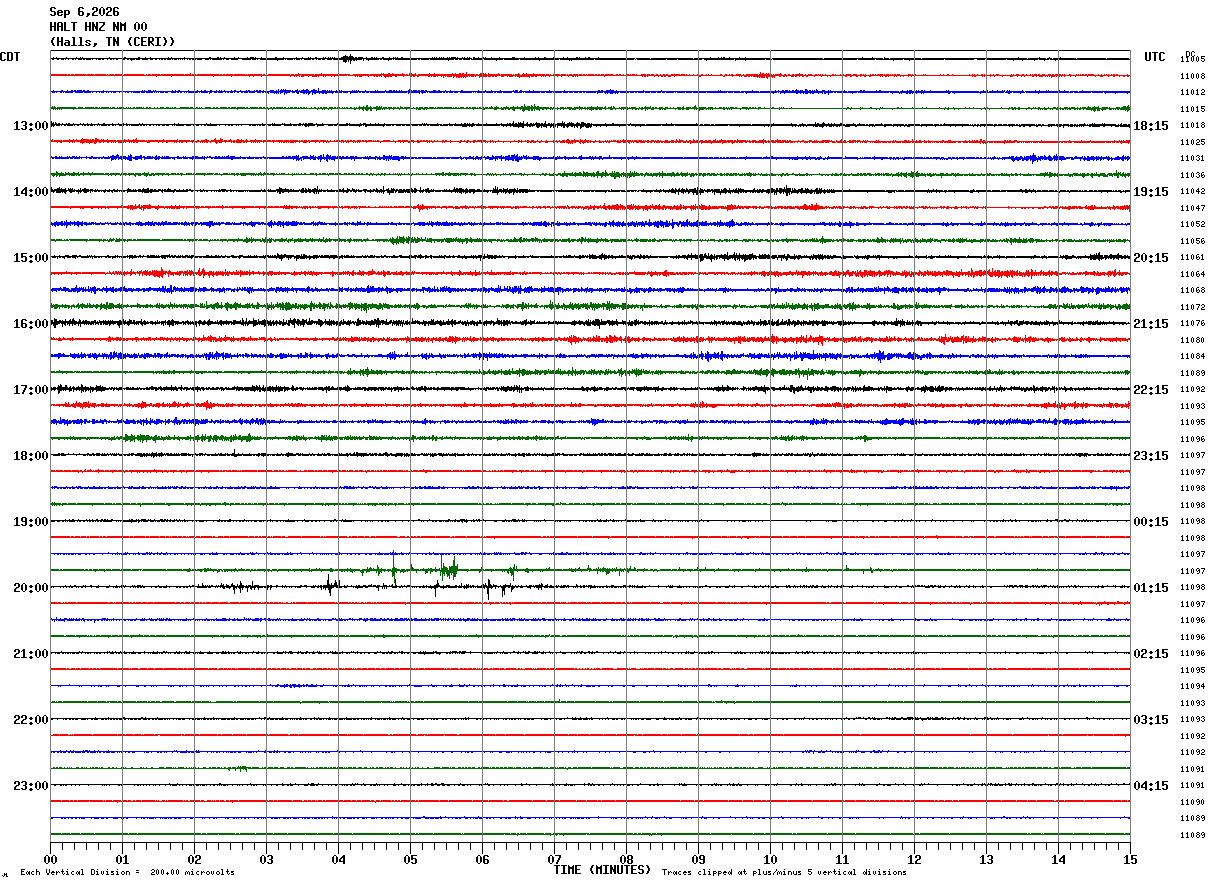Click the Halls, TN (CERI) location text

[x=112, y=42]
